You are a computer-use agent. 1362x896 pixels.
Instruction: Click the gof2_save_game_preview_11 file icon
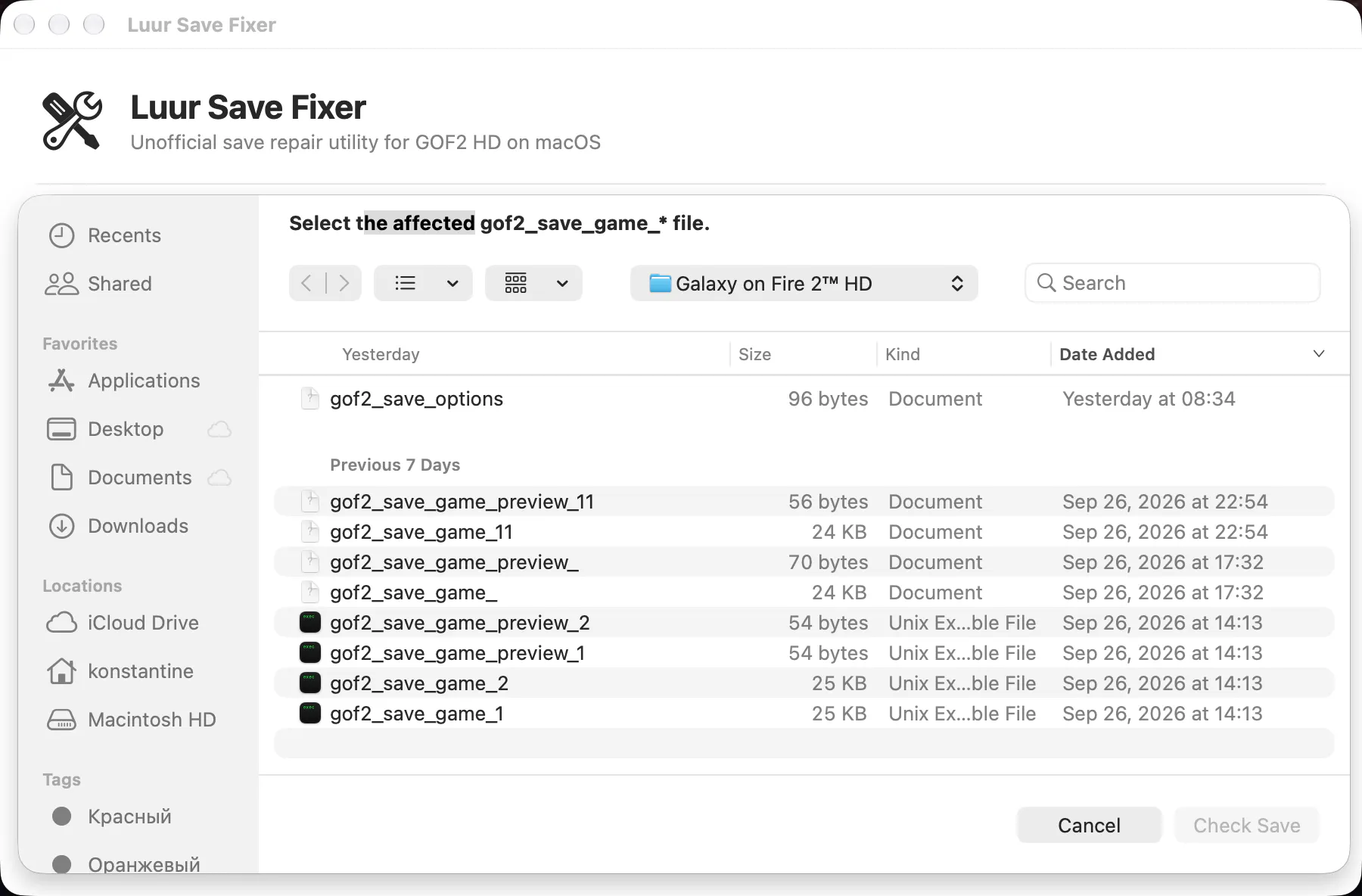coord(310,501)
